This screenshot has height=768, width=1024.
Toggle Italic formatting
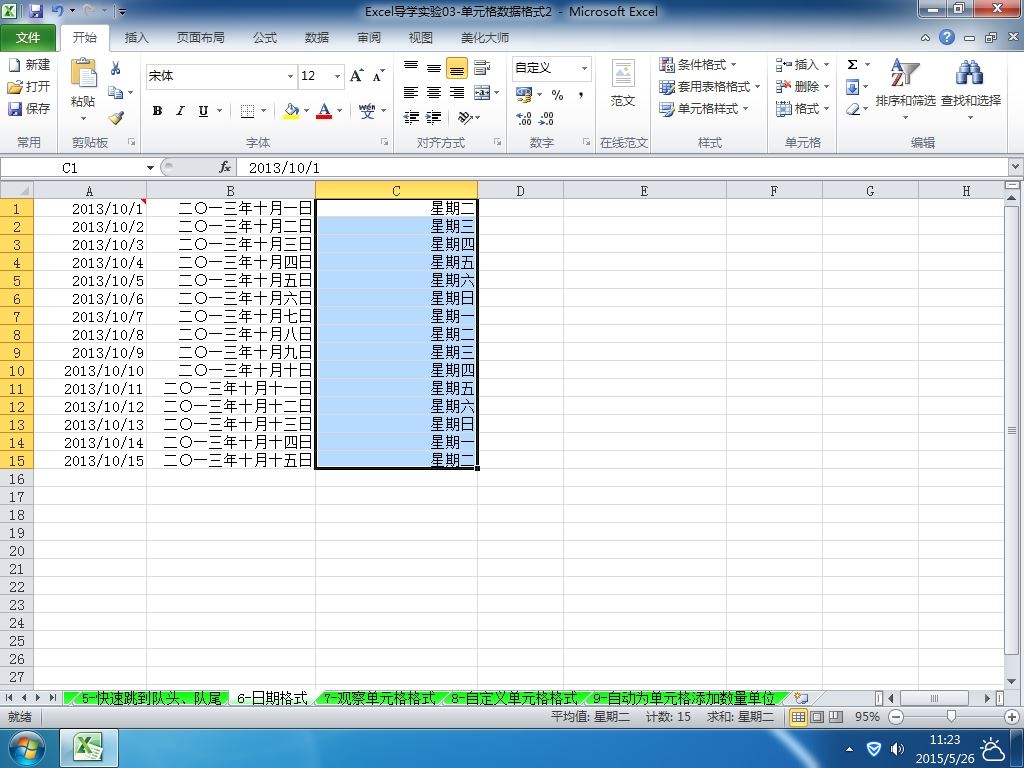coord(180,111)
